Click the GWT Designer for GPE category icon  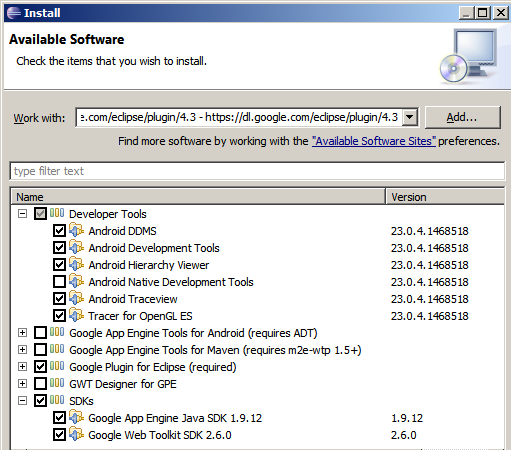[x=57, y=383]
